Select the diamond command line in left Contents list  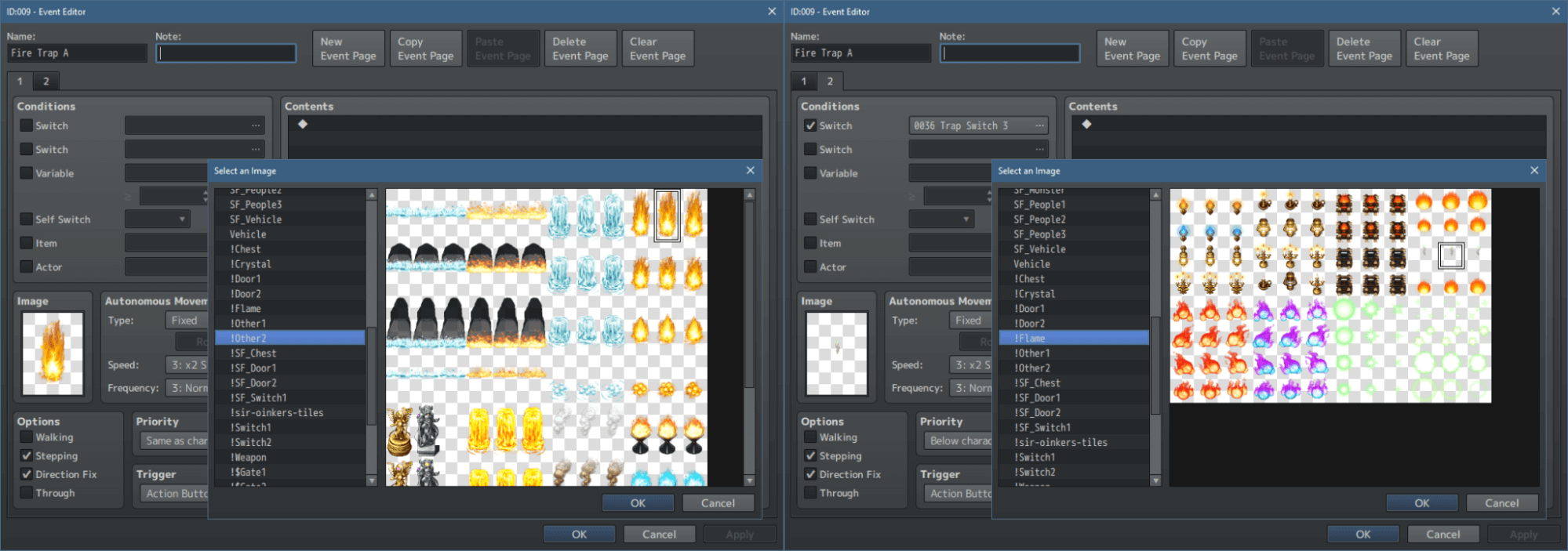(525, 124)
